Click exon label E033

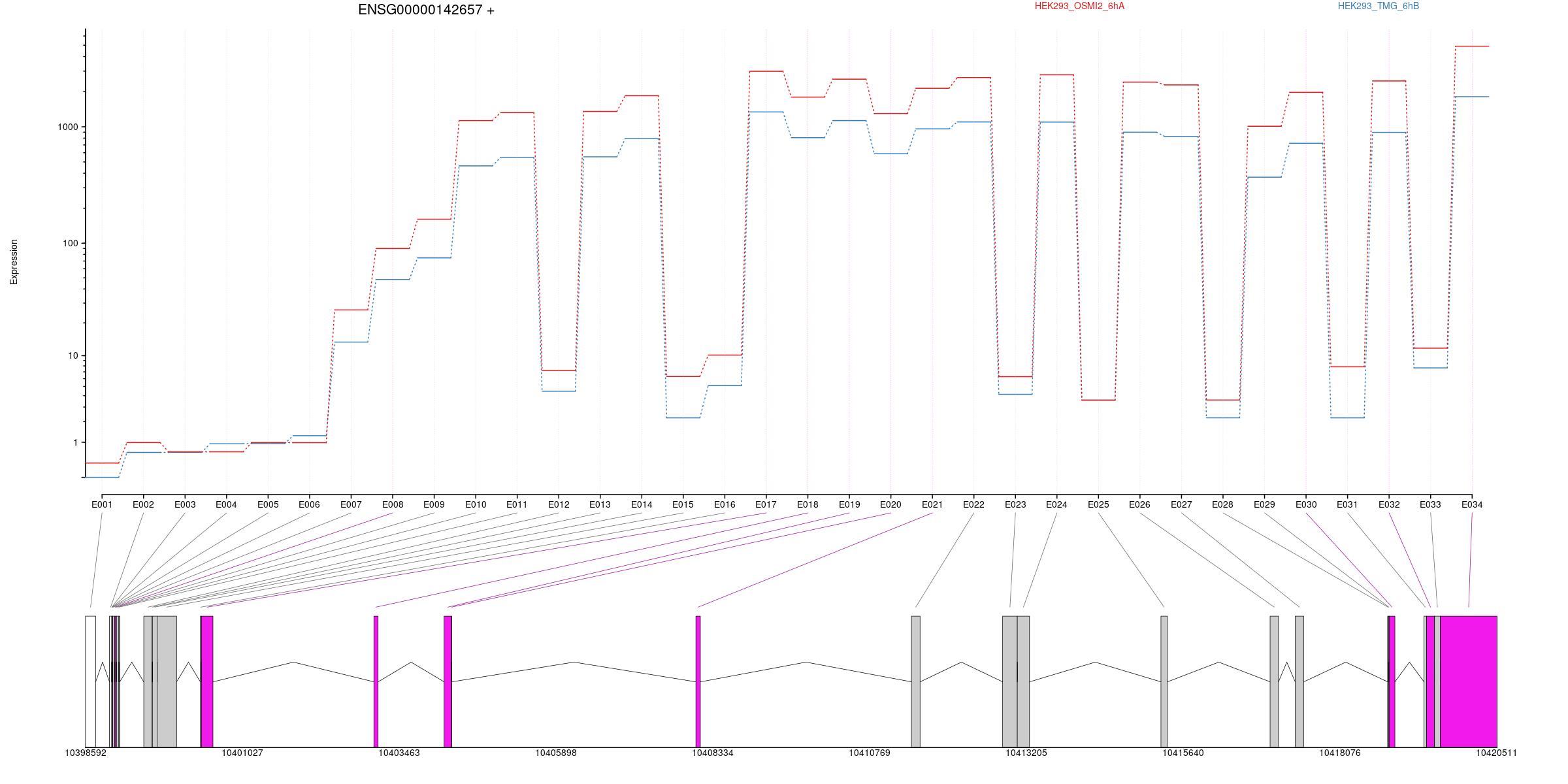[x=1430, y=504]
